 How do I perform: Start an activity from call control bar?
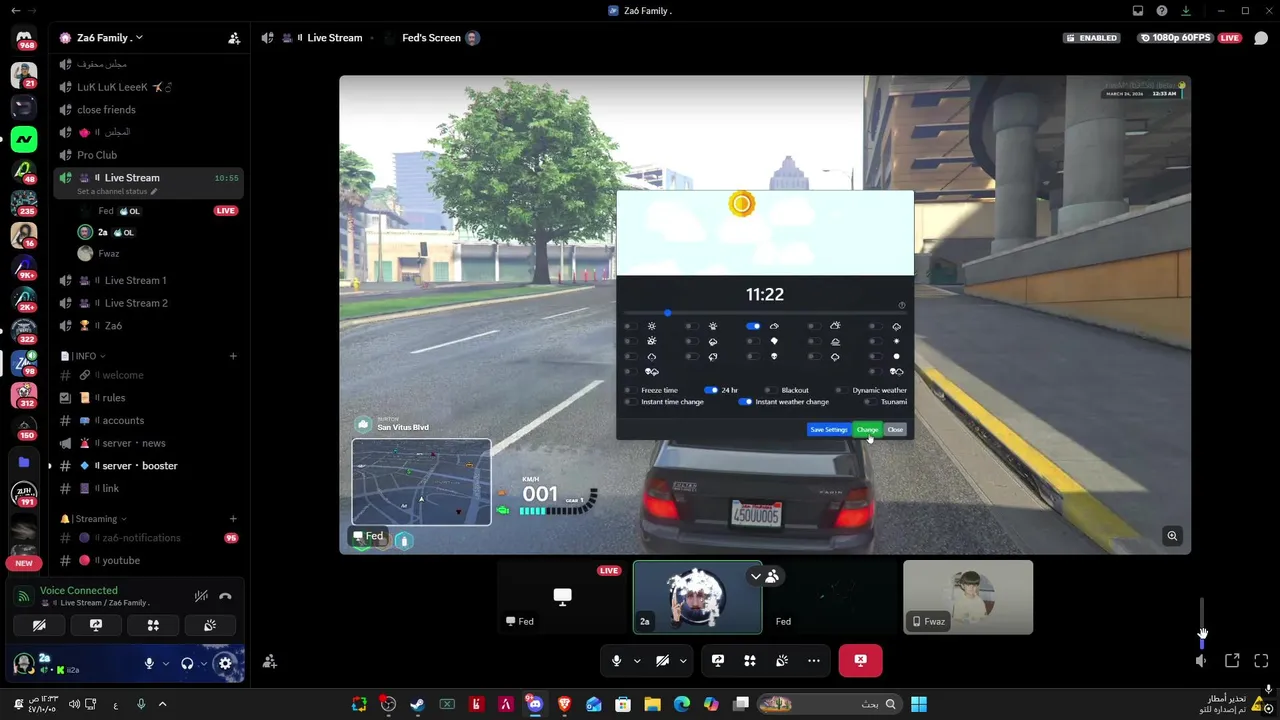(x=750, y=661)
